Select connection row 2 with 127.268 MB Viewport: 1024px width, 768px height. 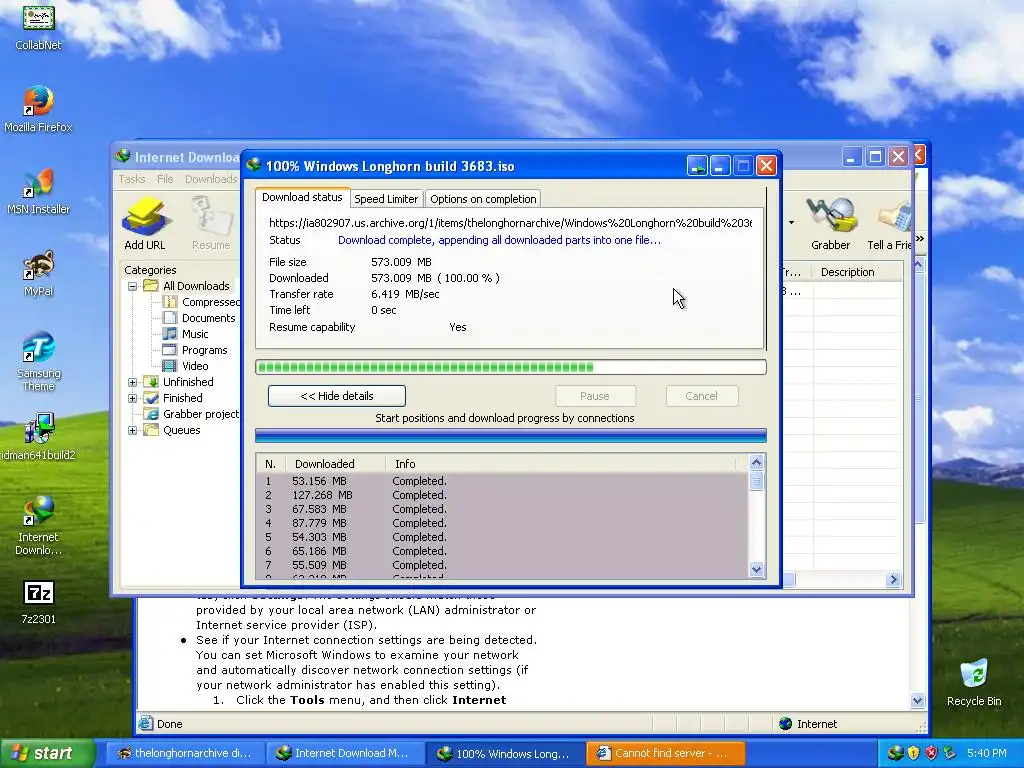[x=502, y=495]
